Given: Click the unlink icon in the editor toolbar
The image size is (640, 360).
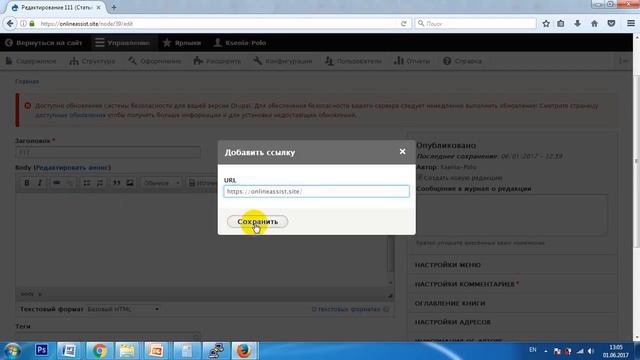Looking at the screenshot, I should (x=69, y=182).
